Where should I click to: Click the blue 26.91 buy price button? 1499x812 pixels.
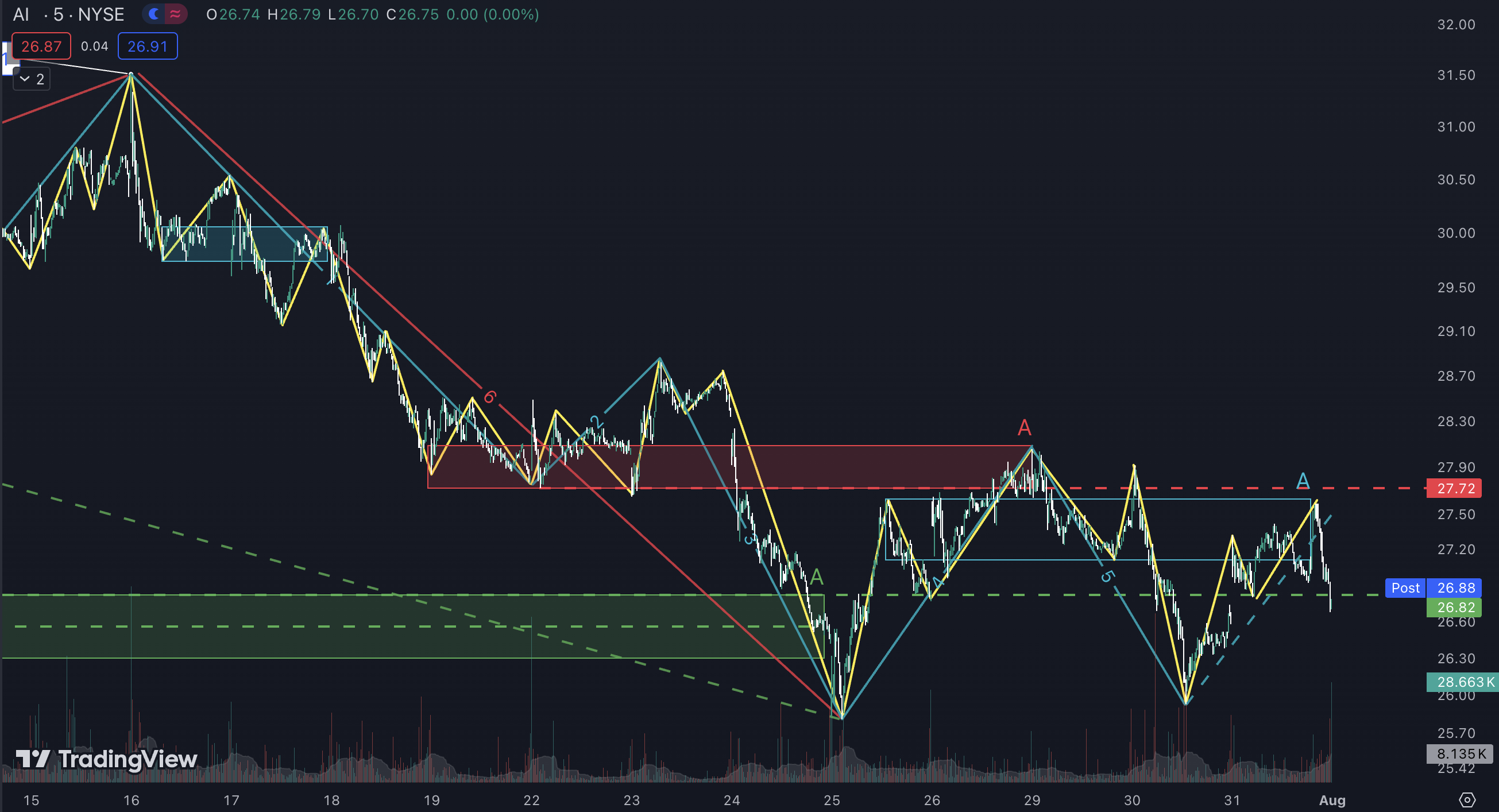[147, 47]
